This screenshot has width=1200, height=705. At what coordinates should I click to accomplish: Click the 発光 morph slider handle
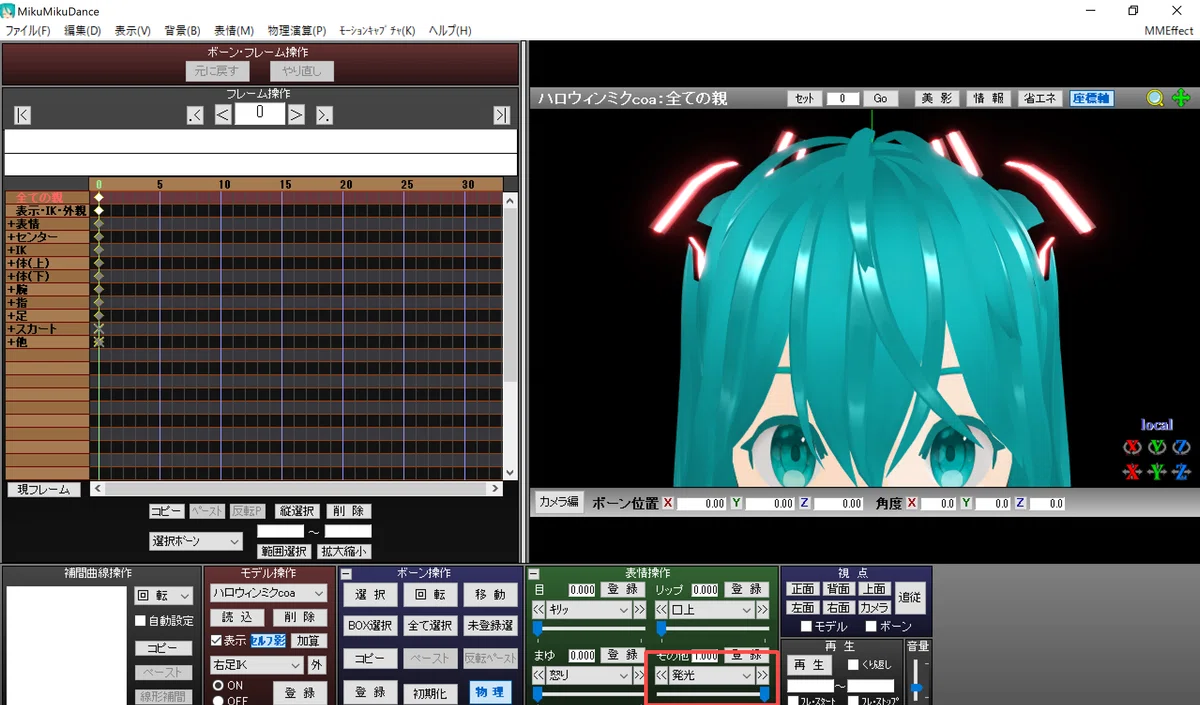pyautogui.click(x=765, y=693)
